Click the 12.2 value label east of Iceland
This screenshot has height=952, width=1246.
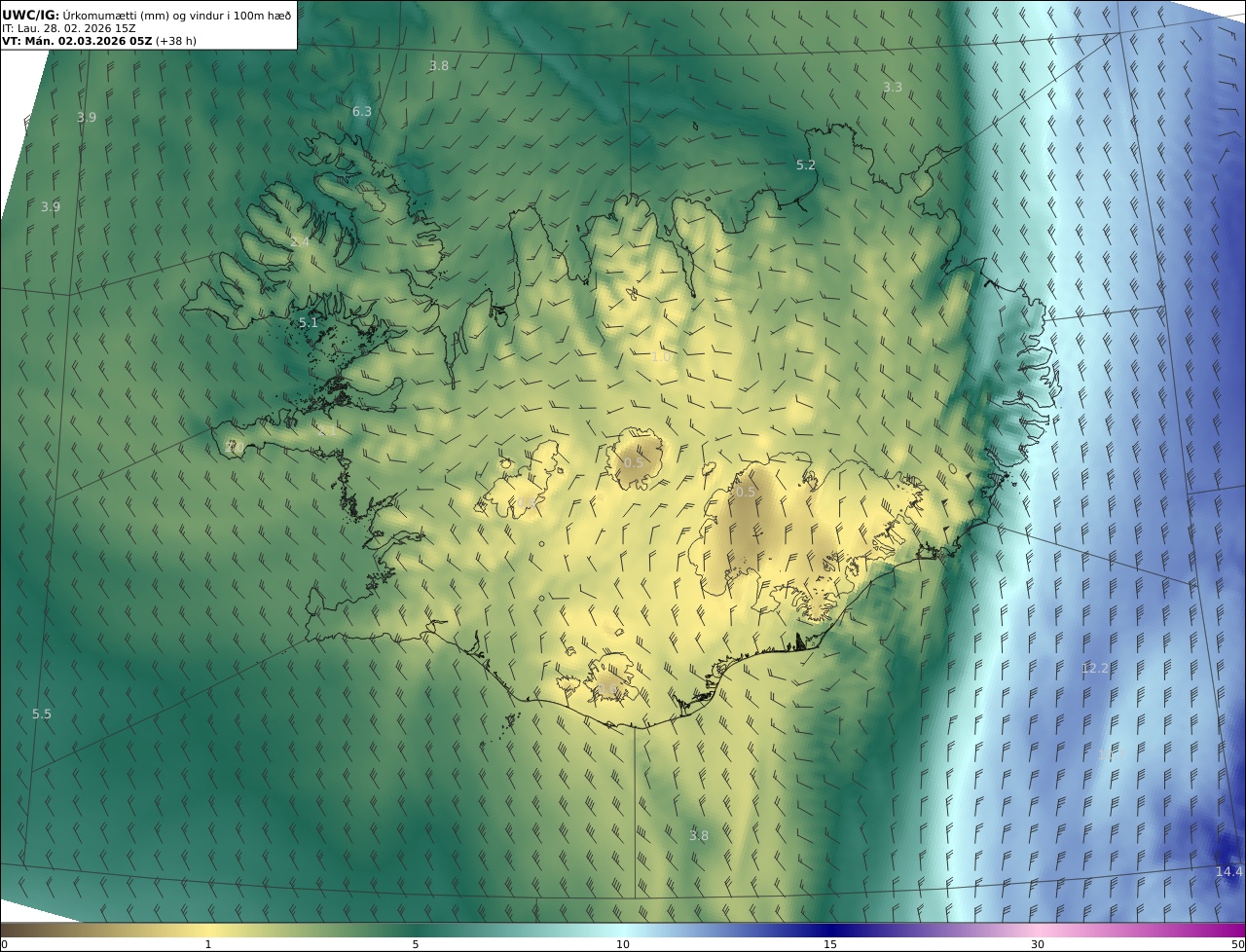[x=1095, y=668]
